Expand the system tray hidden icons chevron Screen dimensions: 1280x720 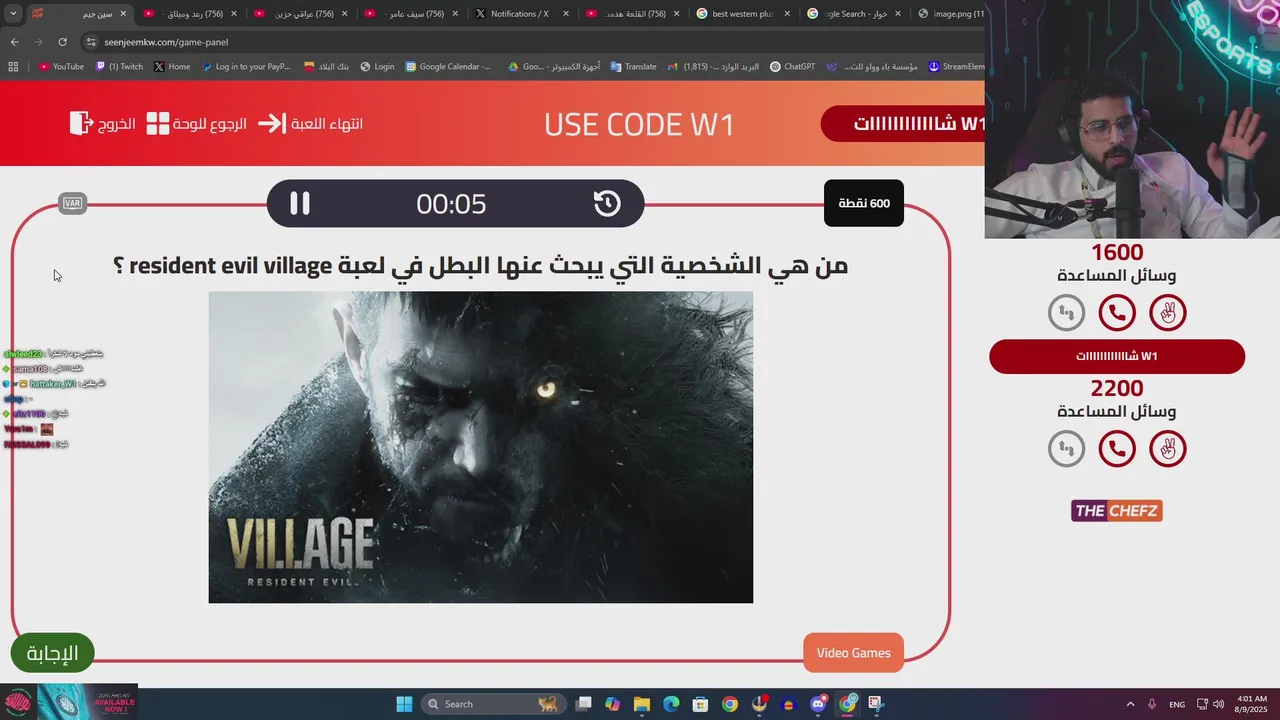pyautogui.click(x=1130, y=704)
